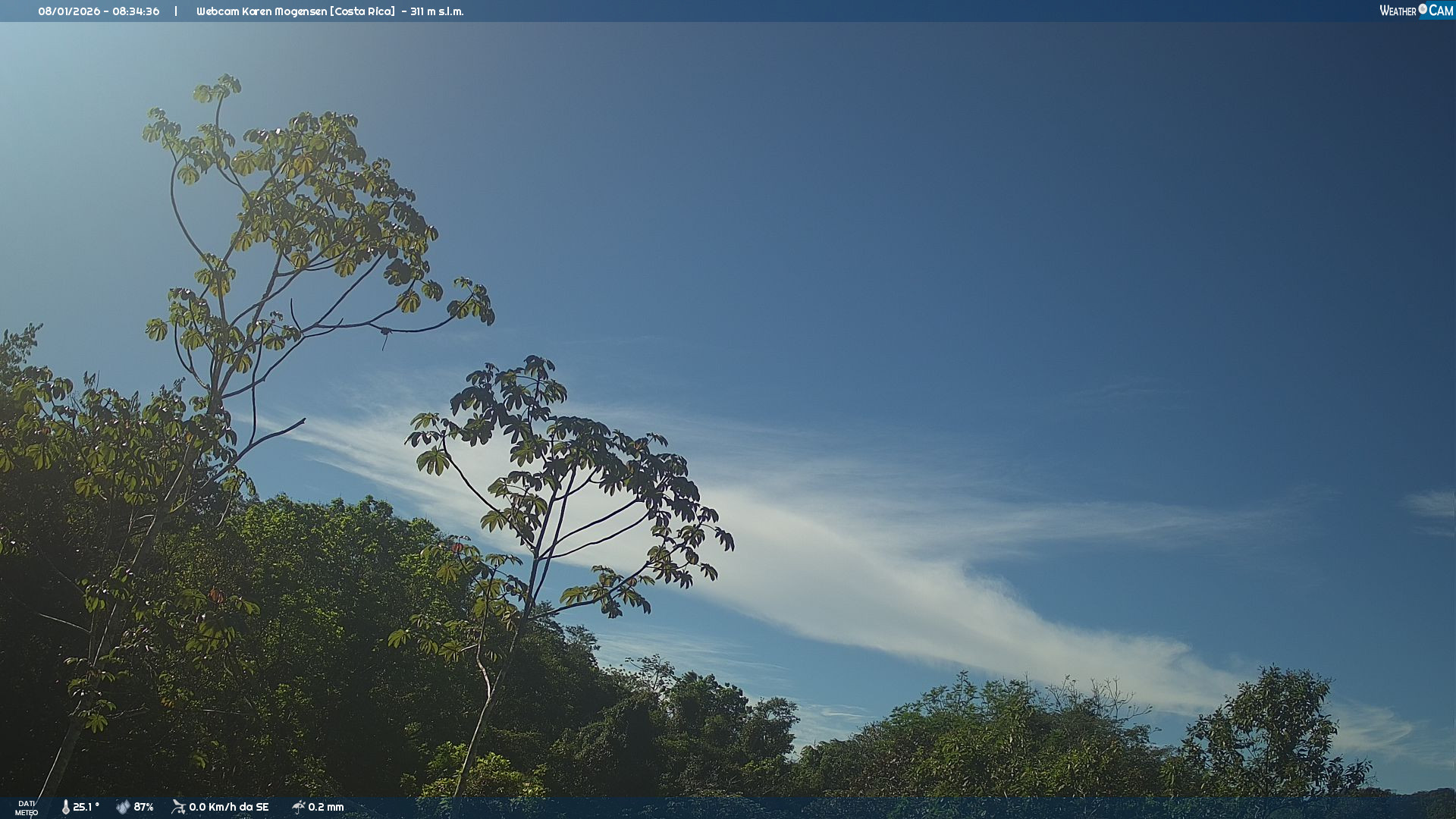Click the [Costa Rica] text in title
This screenshot has width=1456, height=819.
coord(362,11)
